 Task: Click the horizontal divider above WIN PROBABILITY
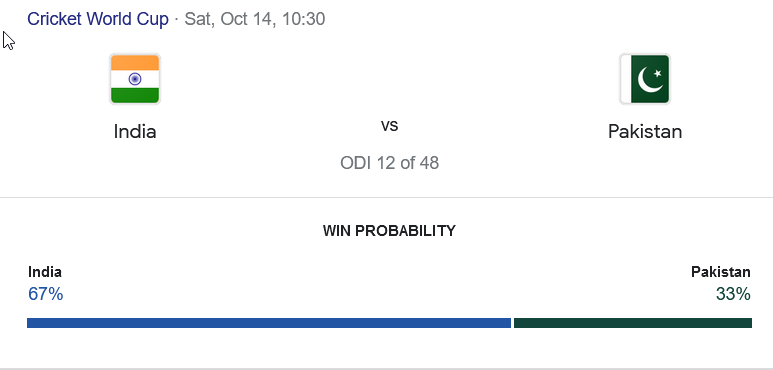pyautogui.click(x=386, y=198)
